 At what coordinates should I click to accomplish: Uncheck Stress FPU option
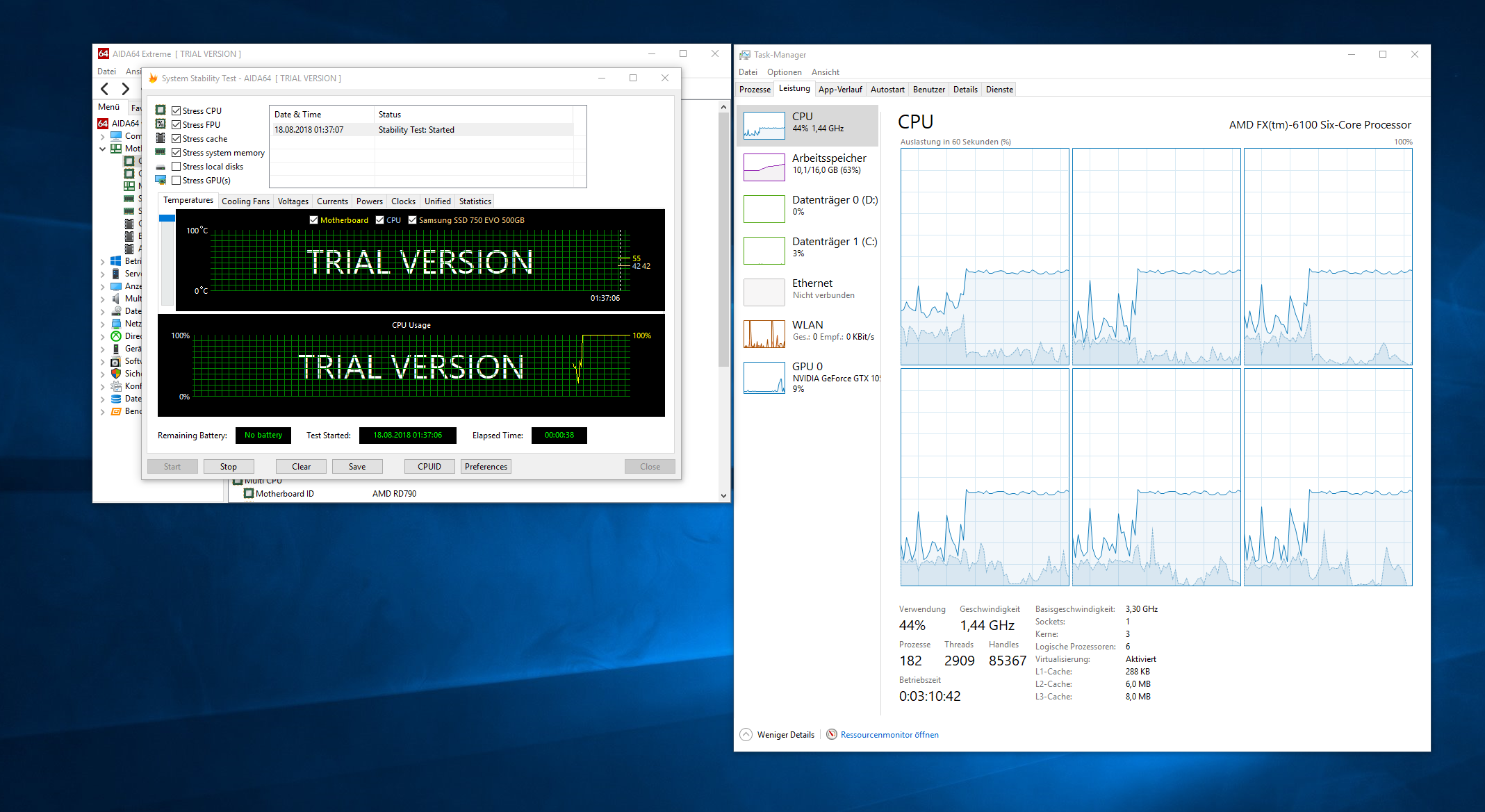point(177,125)
